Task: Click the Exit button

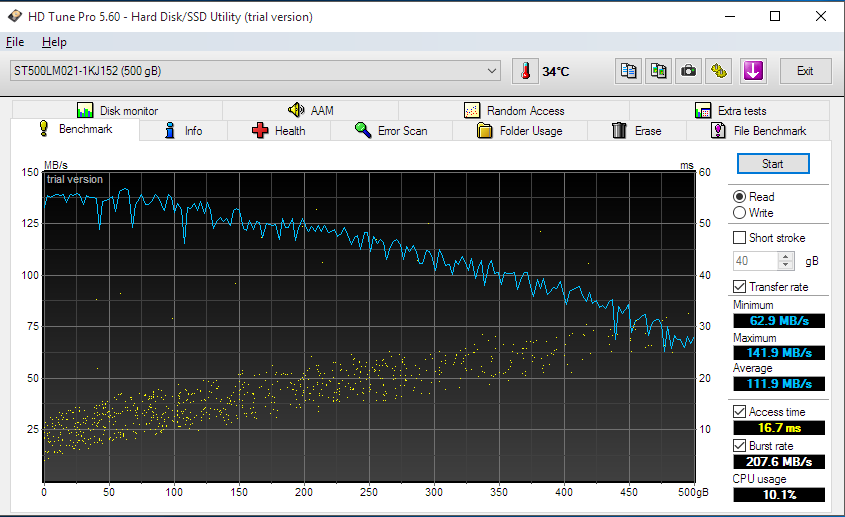Action: [x=805, y=71]
